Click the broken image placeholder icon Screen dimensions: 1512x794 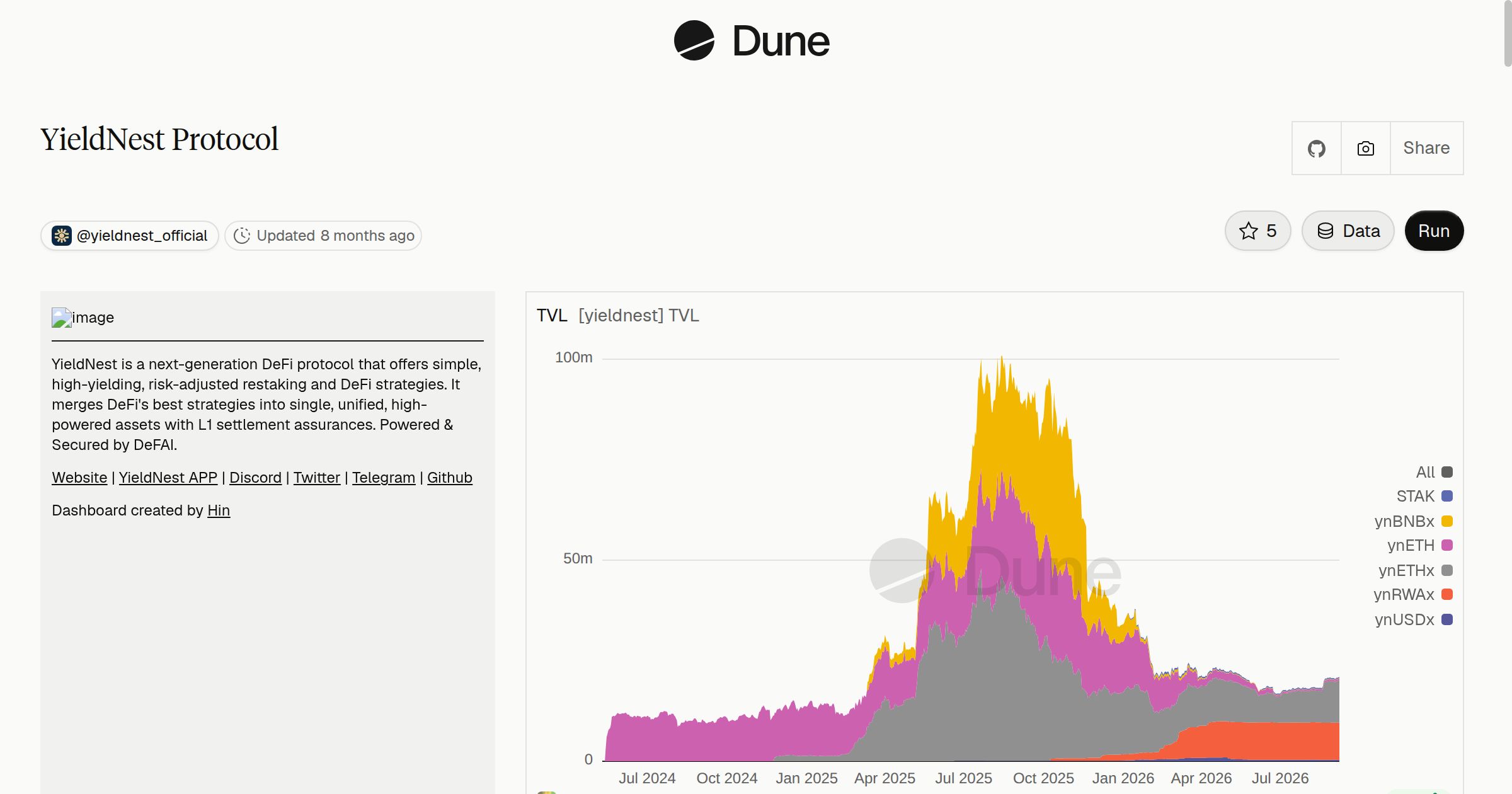click(x=61, y=318)
